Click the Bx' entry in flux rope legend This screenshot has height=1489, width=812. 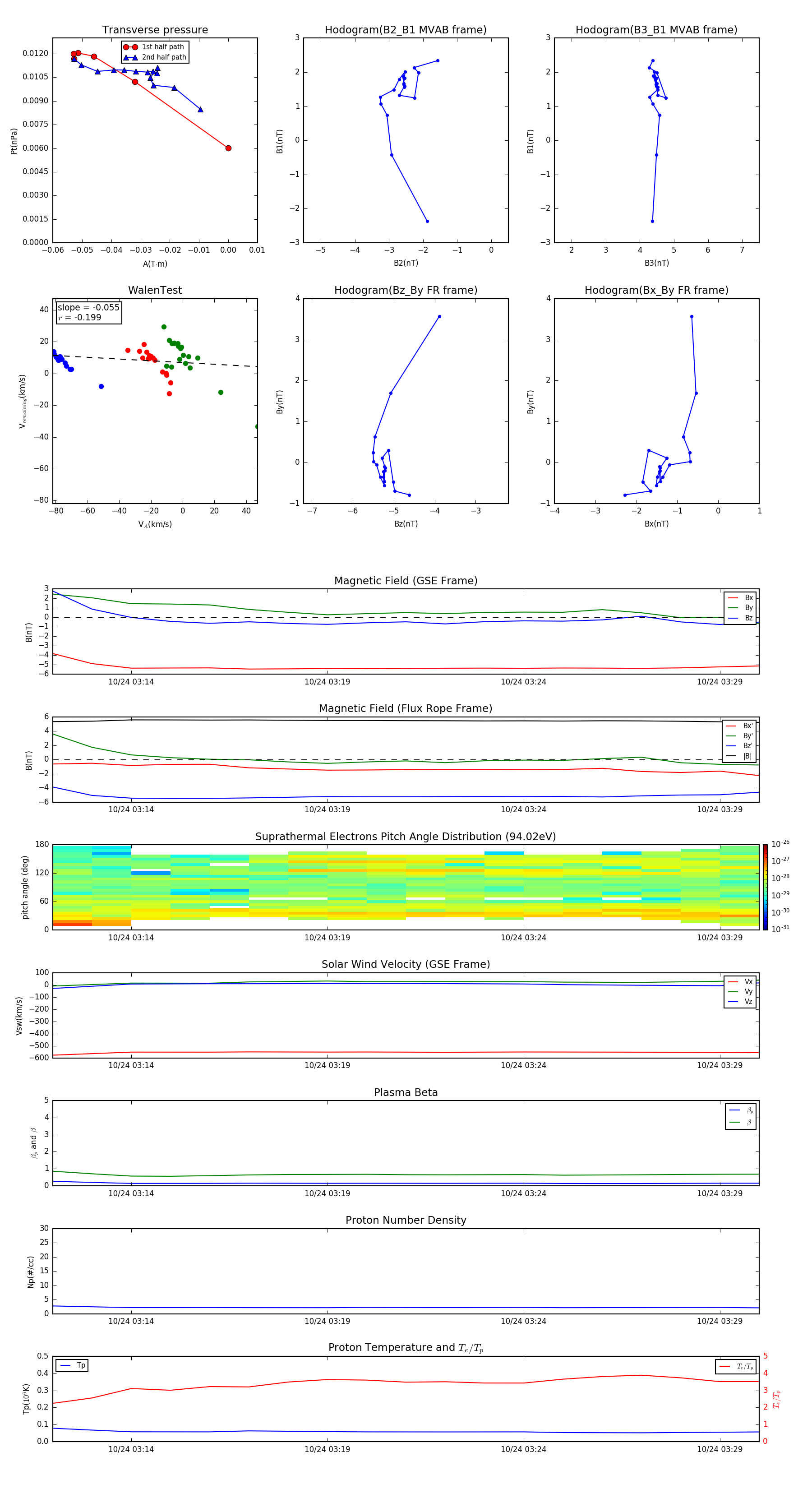coord(740,726)
